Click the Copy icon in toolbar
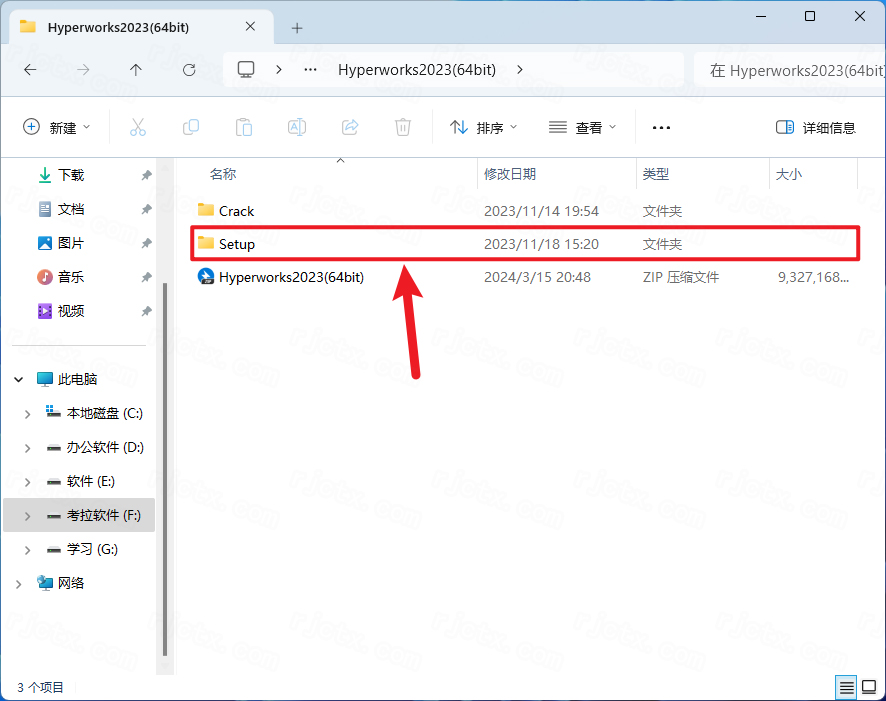This screenshot has width=886, height=701. 191,127
